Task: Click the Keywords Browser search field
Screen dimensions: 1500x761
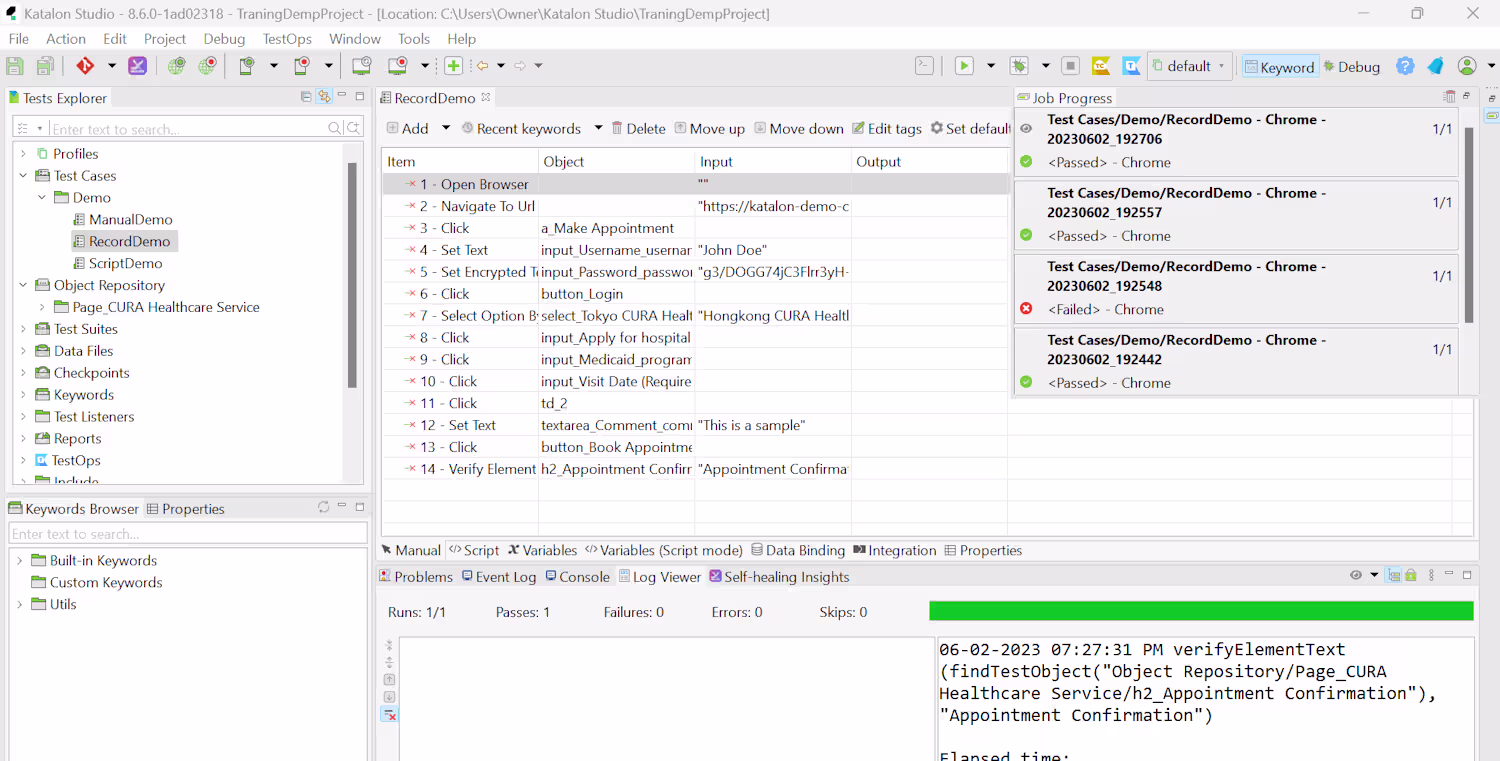Action: coord(188,534)
